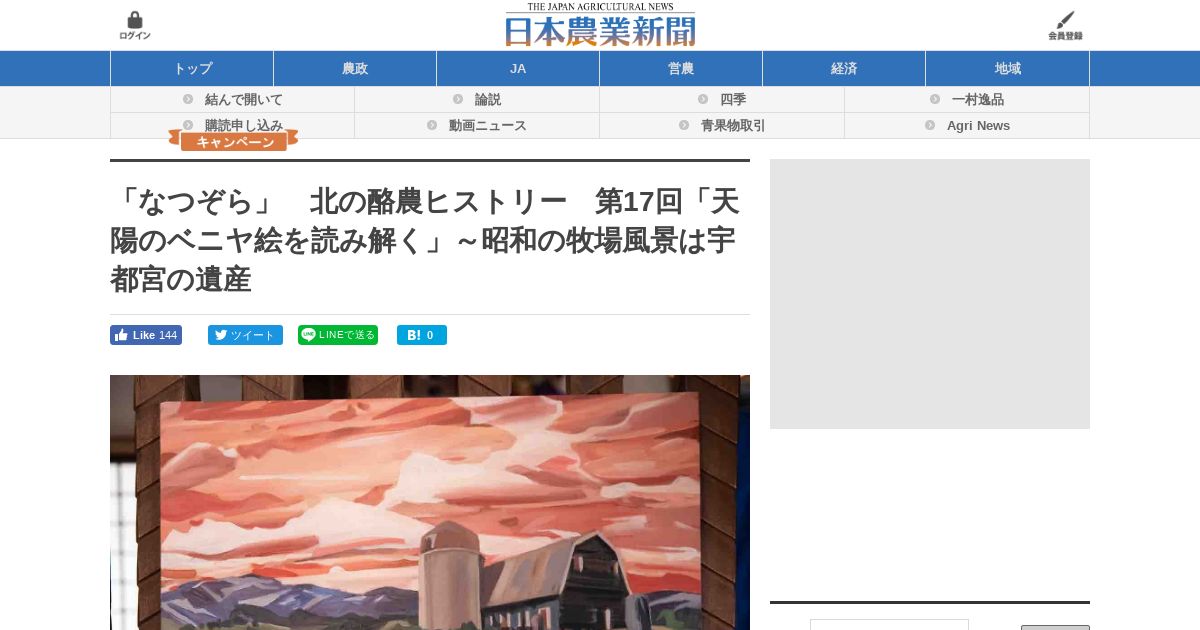Click the login lock icon

coord(135,26)
